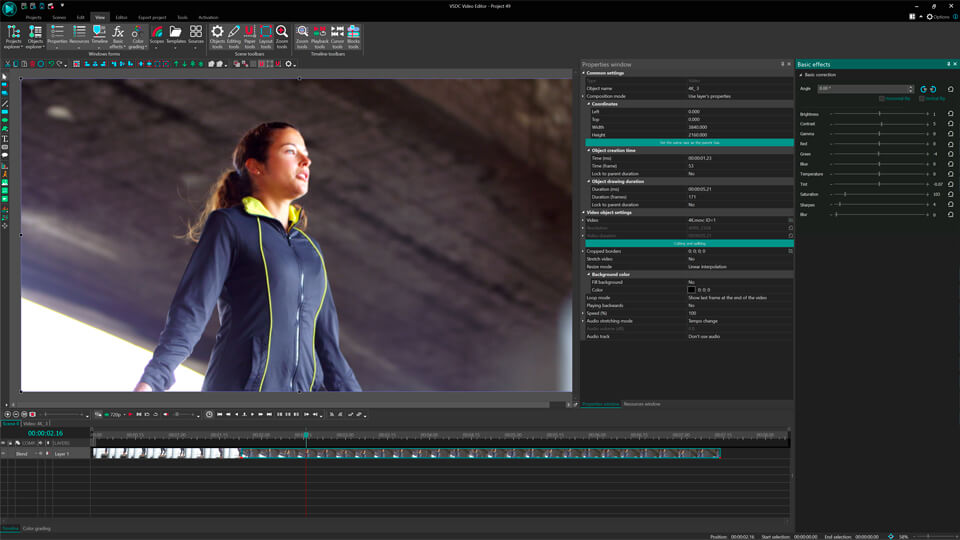
Task: Enable the Vertical flip checkbox
Action: tap(921, 99)
